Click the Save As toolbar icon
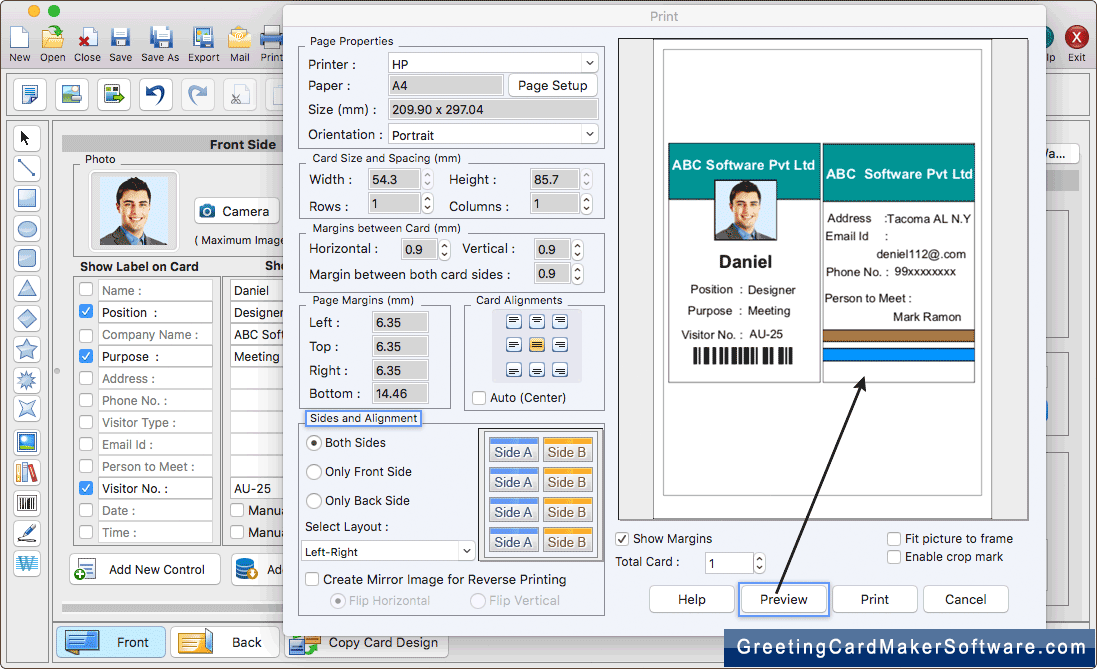Viewport: 1097px width, 669px height. [160, 43]
